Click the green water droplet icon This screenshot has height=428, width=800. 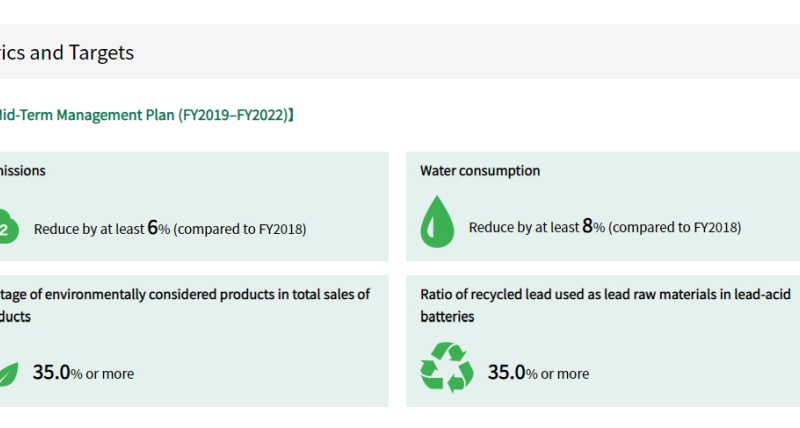coord(437,221)
